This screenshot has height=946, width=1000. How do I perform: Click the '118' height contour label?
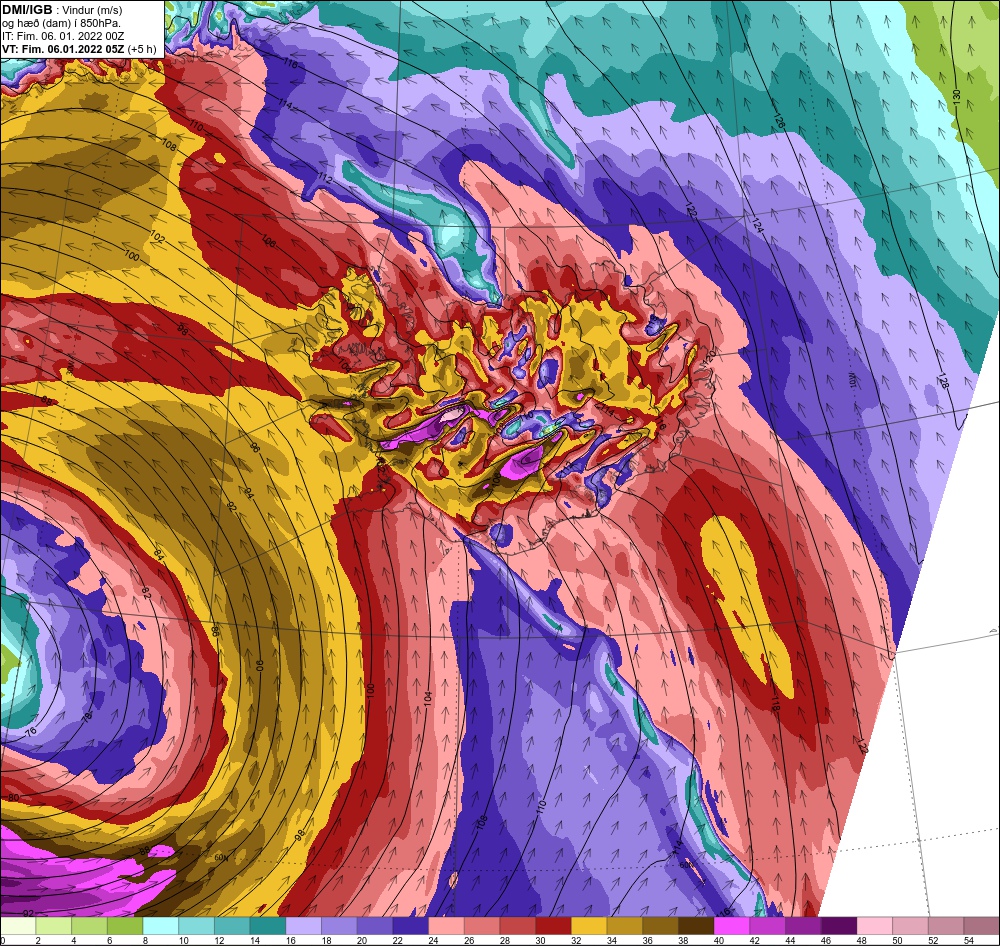click(775, 704)
